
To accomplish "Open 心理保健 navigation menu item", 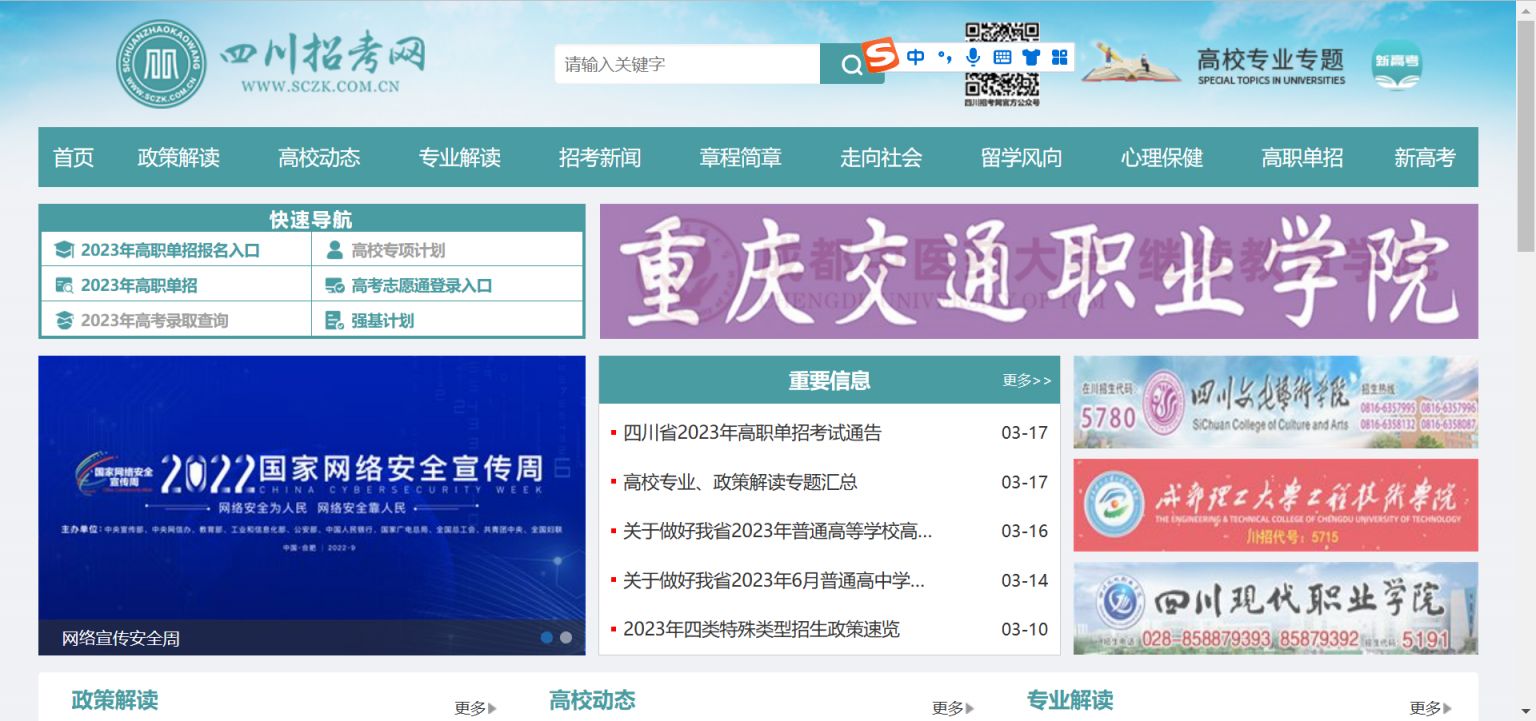I will point(1162,157).
